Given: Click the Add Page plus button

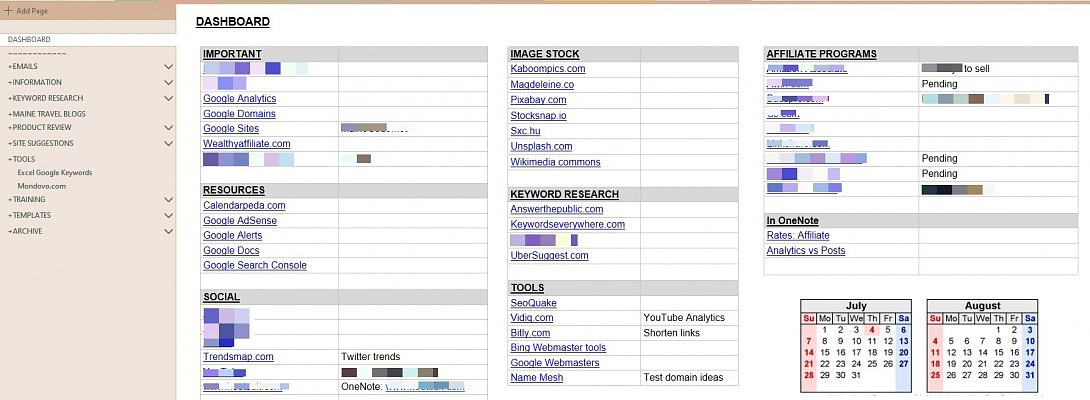Looking at the screenshot, I should [8, 10].
